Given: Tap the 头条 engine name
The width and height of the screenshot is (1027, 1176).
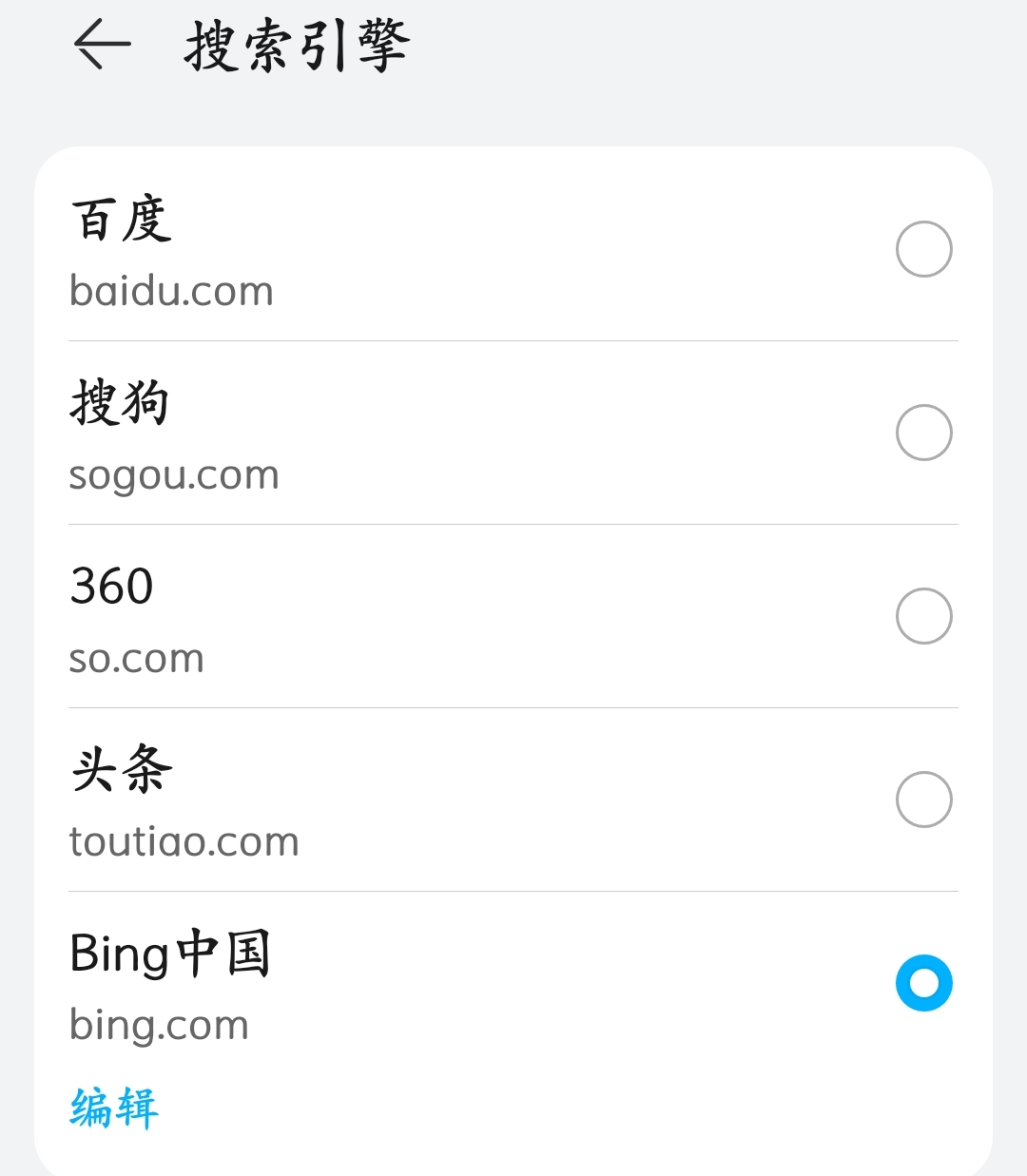Looking at the screenshot, I should coord(122,769).
